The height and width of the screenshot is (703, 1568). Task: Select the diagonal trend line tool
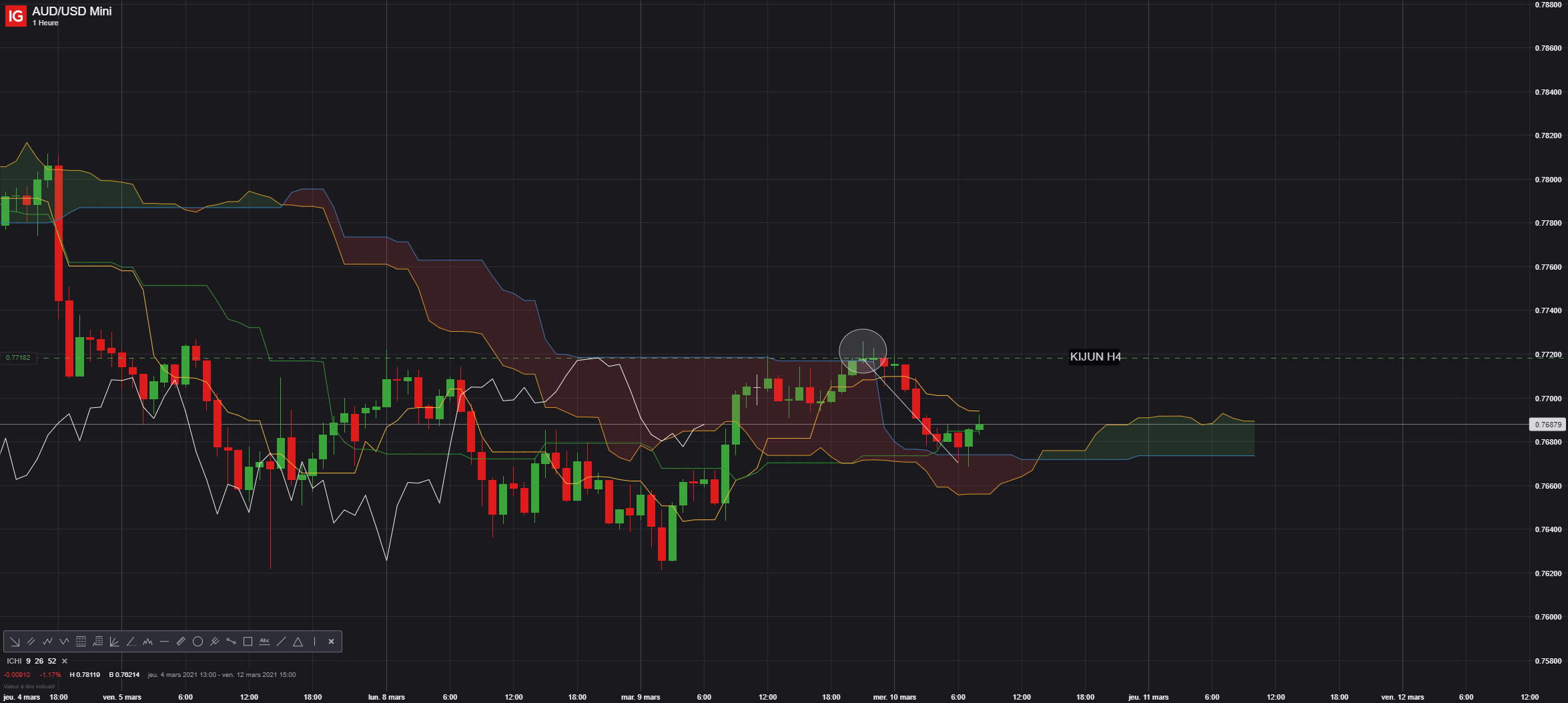point(281,642)
